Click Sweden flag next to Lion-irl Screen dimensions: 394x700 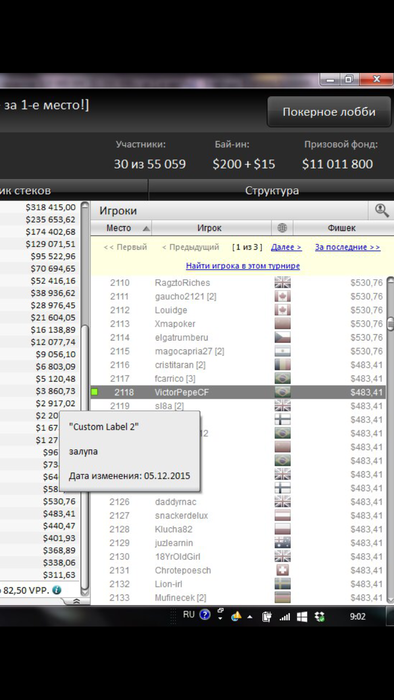[282, 584]
